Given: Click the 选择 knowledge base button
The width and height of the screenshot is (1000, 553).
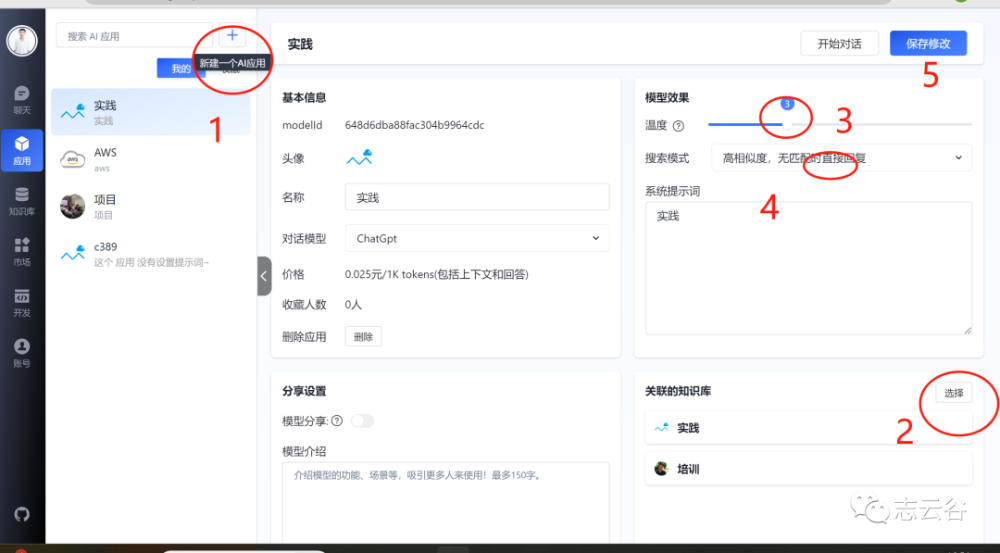Looking at the screenshot, I should click(953, 393).
